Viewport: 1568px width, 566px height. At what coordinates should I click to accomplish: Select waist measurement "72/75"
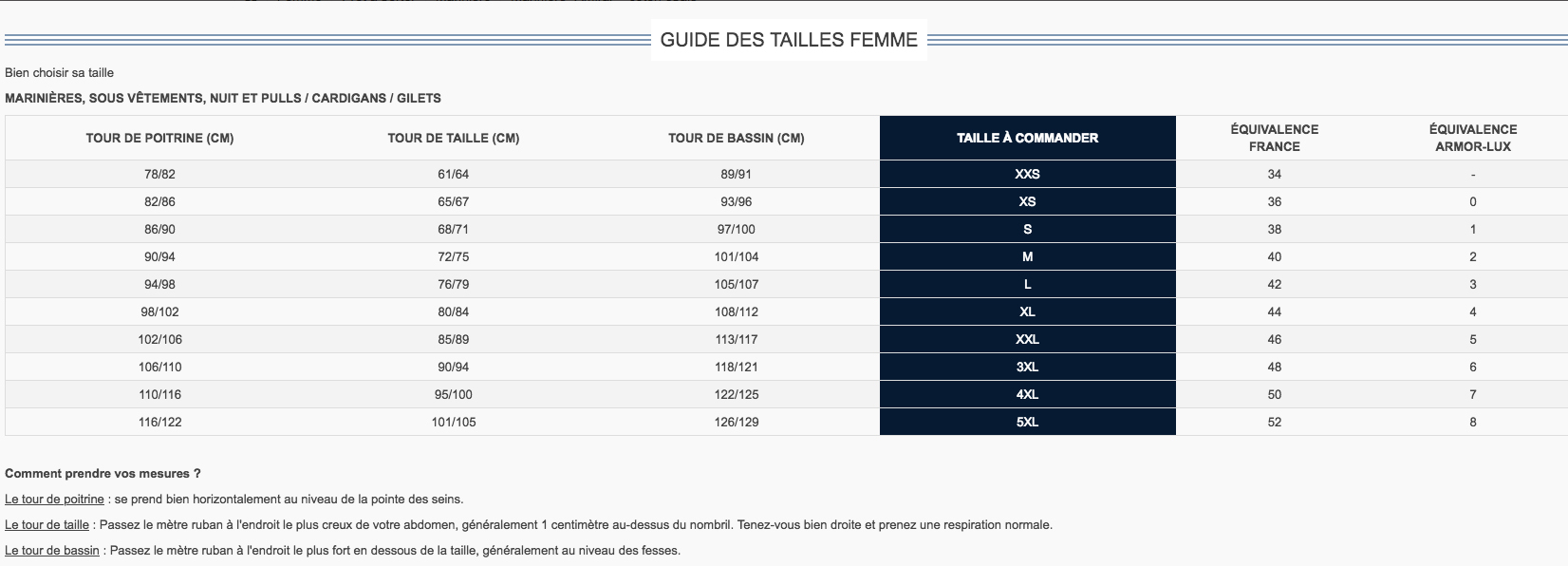tap(454, 256)
